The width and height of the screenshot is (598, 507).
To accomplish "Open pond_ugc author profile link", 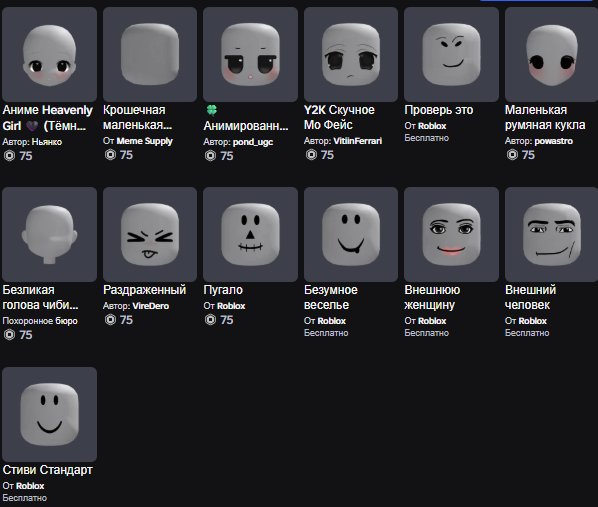I will pyautogui.click(x=253, y=142).
